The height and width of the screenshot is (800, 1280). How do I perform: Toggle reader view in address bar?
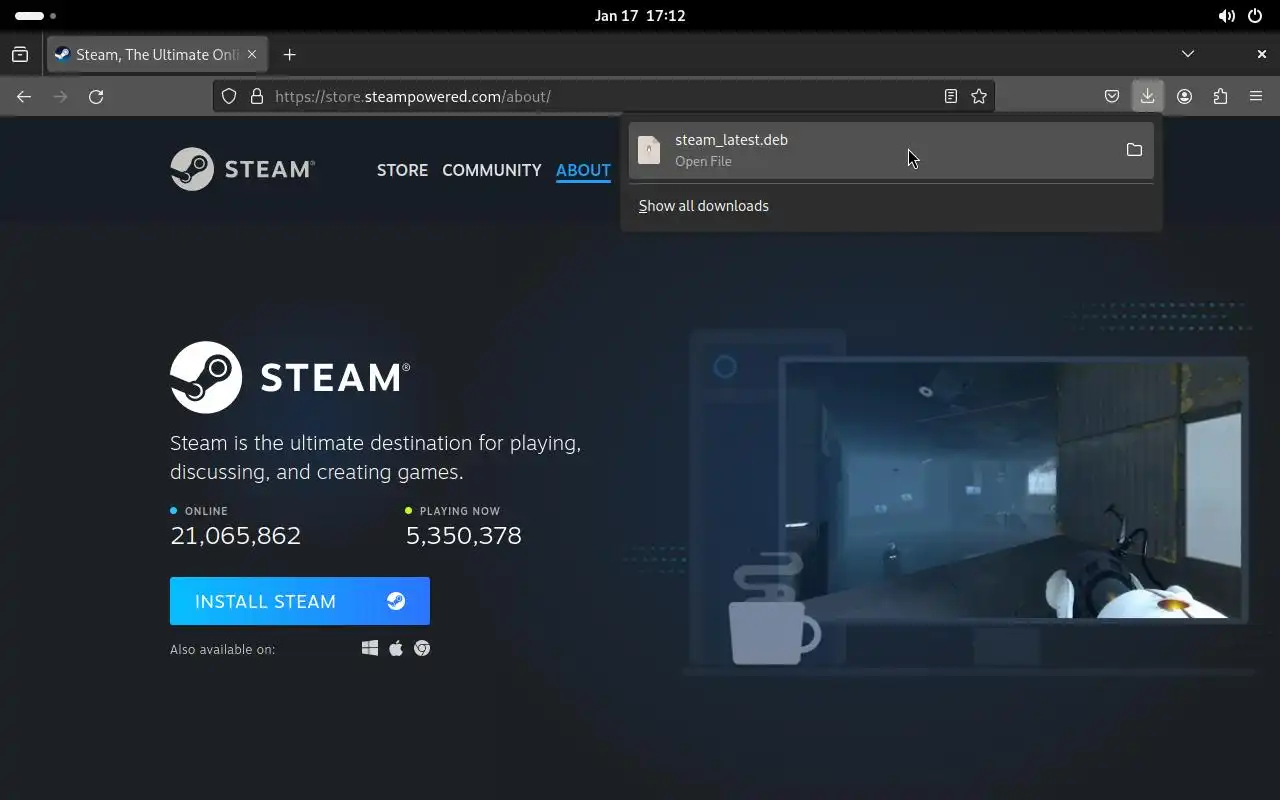[x=951, y=96]
